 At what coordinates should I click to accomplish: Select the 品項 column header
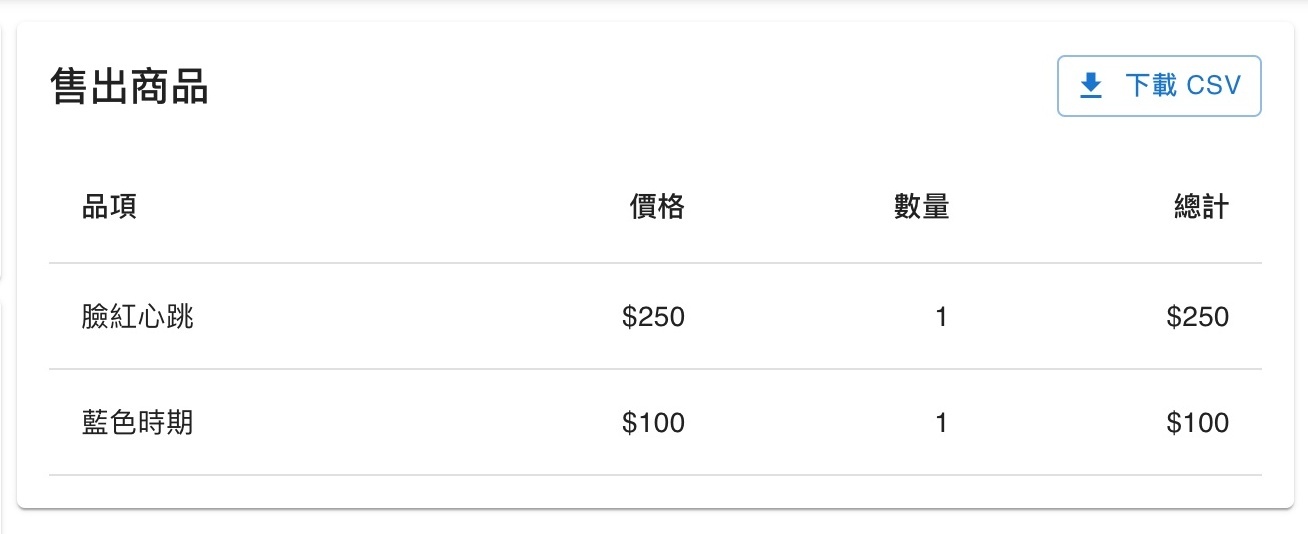pyautogui.click(x=109, y=207)
